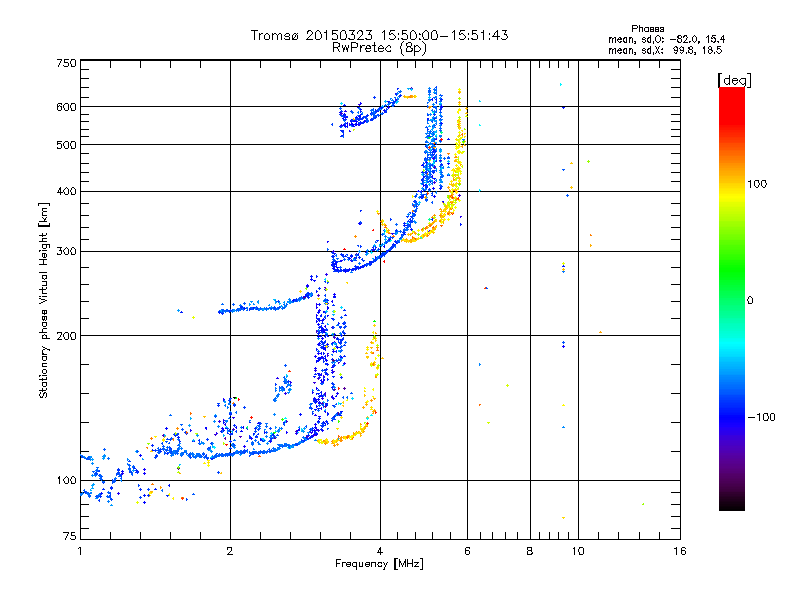The image size is (800, 600).
Task: Click the x-axis tick label '6'
Action: 467,551
